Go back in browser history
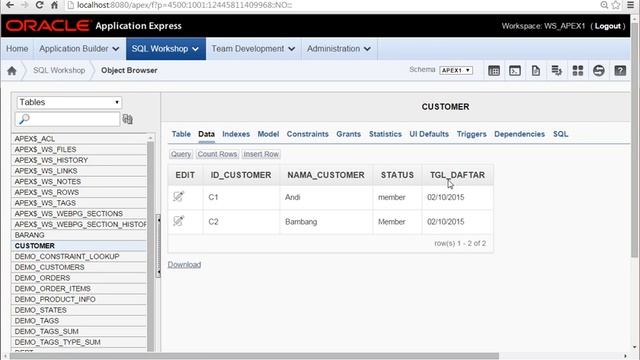This screenshot has width=640, height=360. 10,5
